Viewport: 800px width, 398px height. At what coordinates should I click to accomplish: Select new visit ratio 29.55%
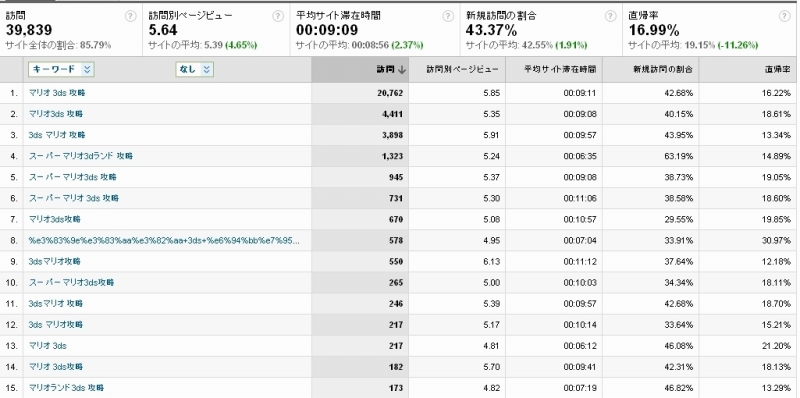(679, 219)
